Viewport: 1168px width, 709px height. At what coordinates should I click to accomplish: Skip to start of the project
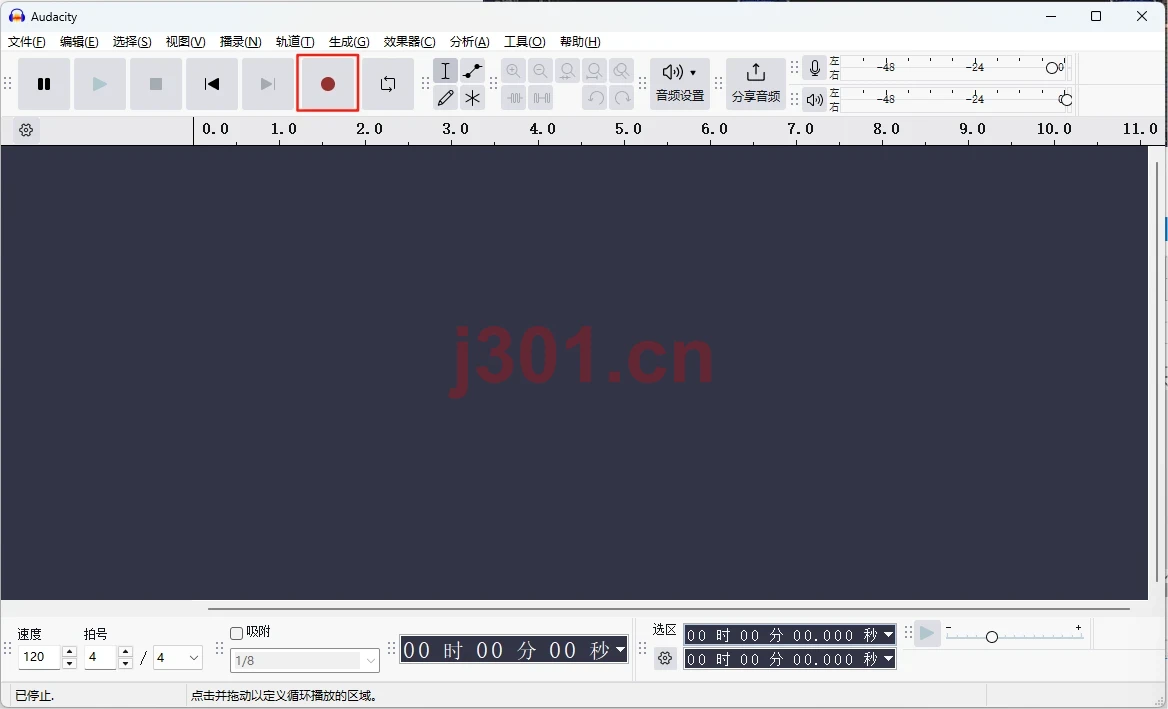[x=212, y=84]
